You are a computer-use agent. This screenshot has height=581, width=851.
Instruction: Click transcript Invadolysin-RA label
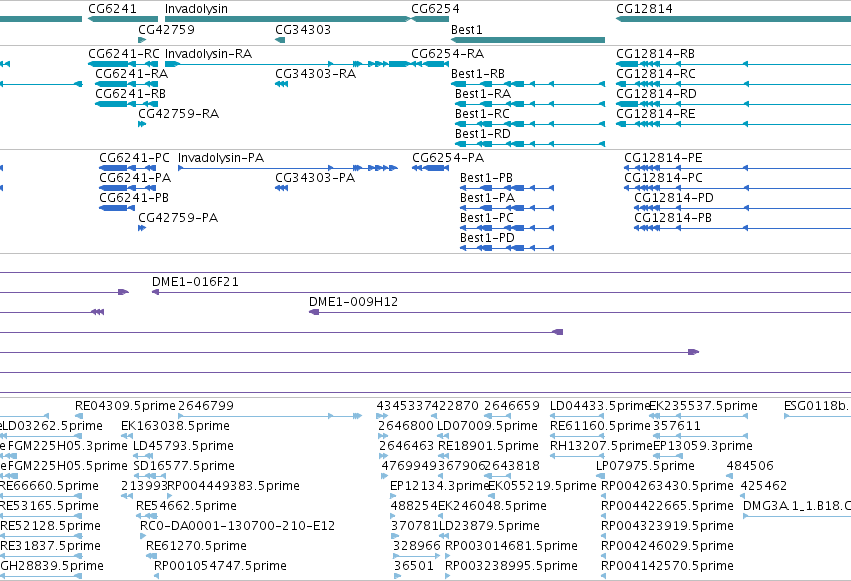[x=208, y=54]
